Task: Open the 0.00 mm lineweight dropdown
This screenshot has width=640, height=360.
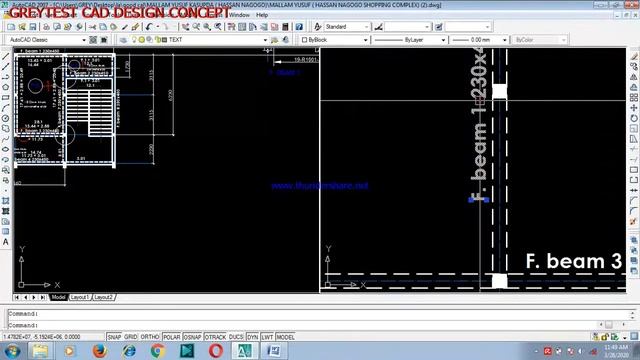Action: [504, 40]
